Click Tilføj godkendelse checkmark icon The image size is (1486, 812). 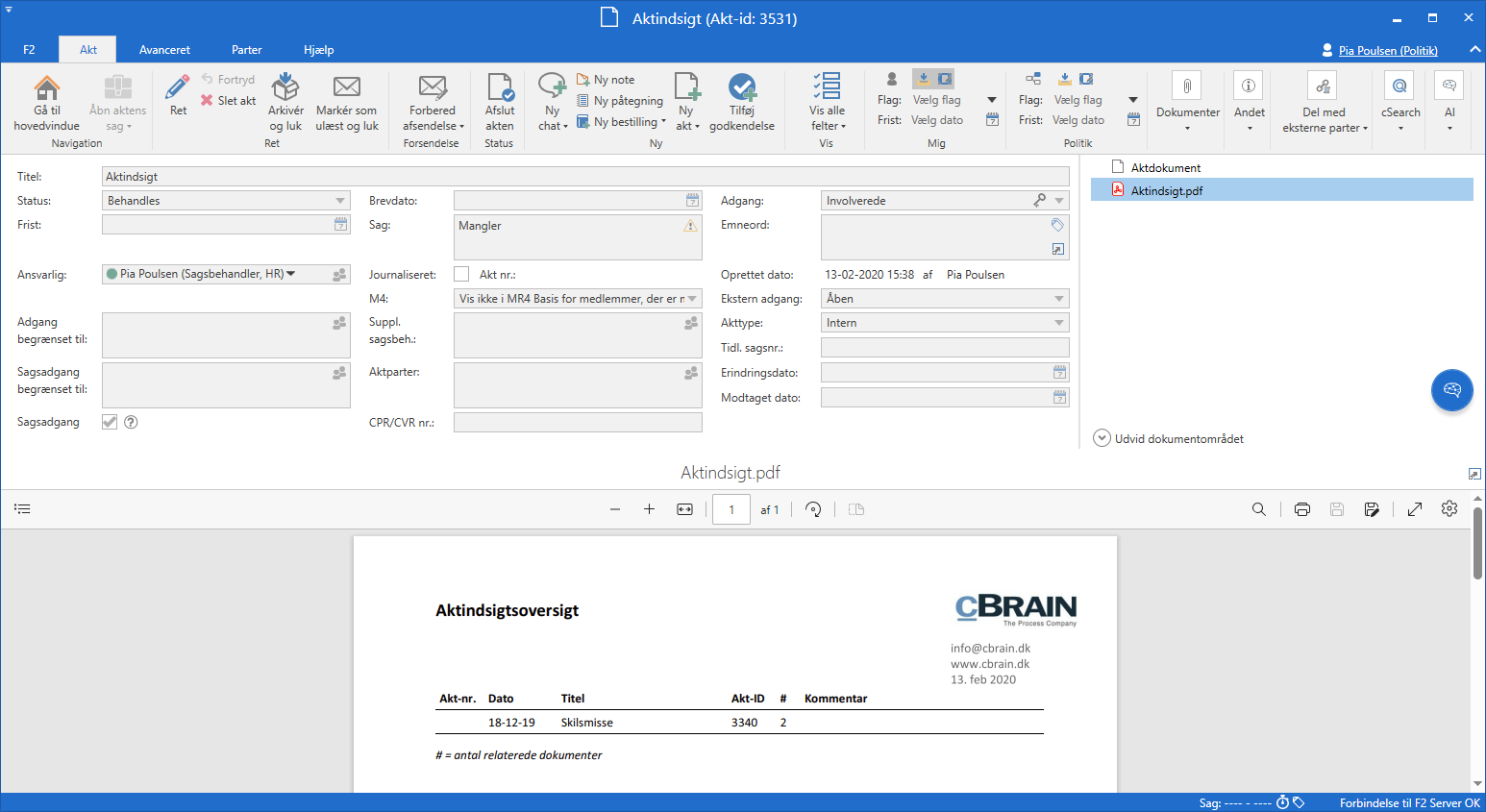coord(741,88)
